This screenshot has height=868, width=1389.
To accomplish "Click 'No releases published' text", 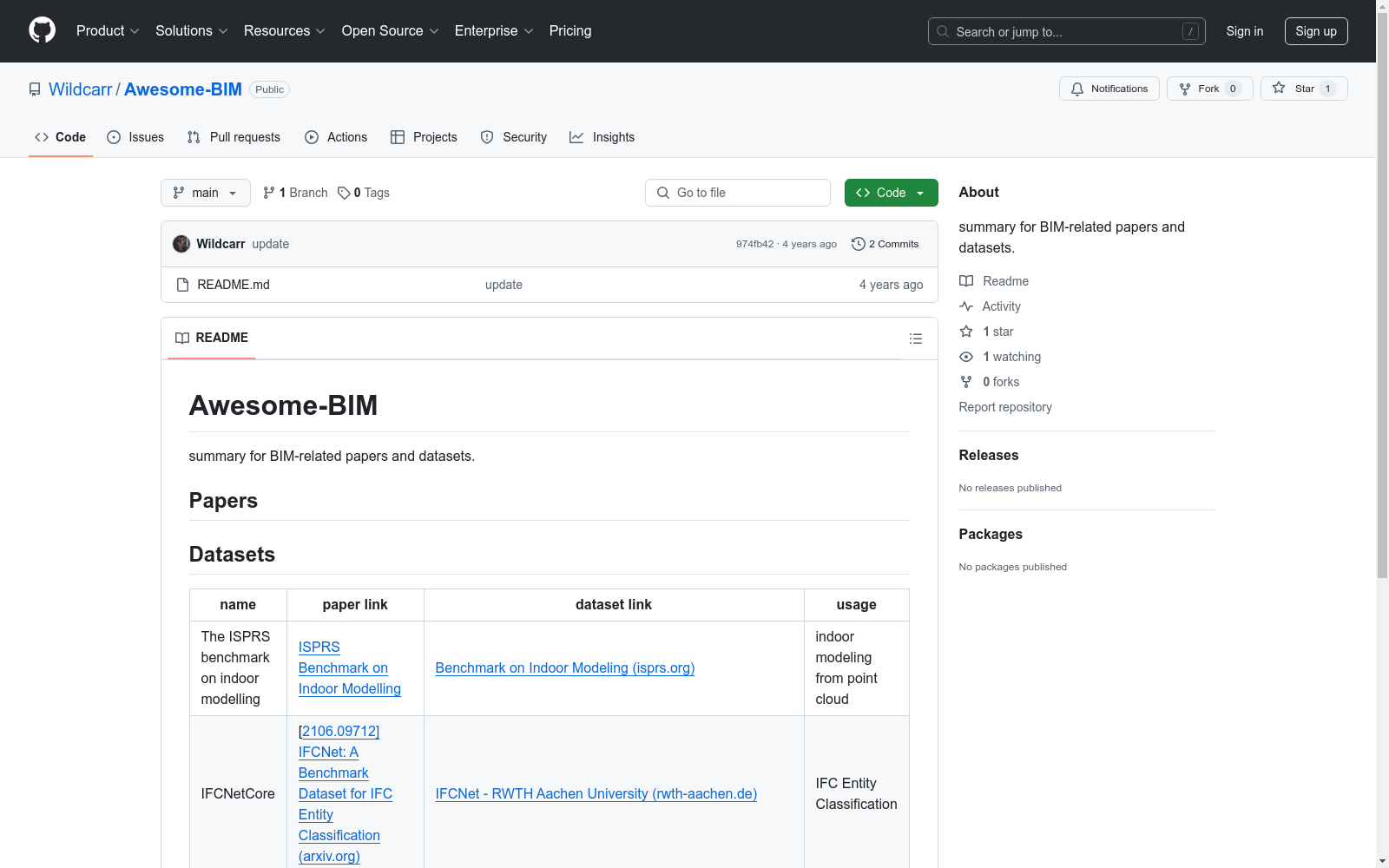I will pyautogui.click(x=1010, y=488).
